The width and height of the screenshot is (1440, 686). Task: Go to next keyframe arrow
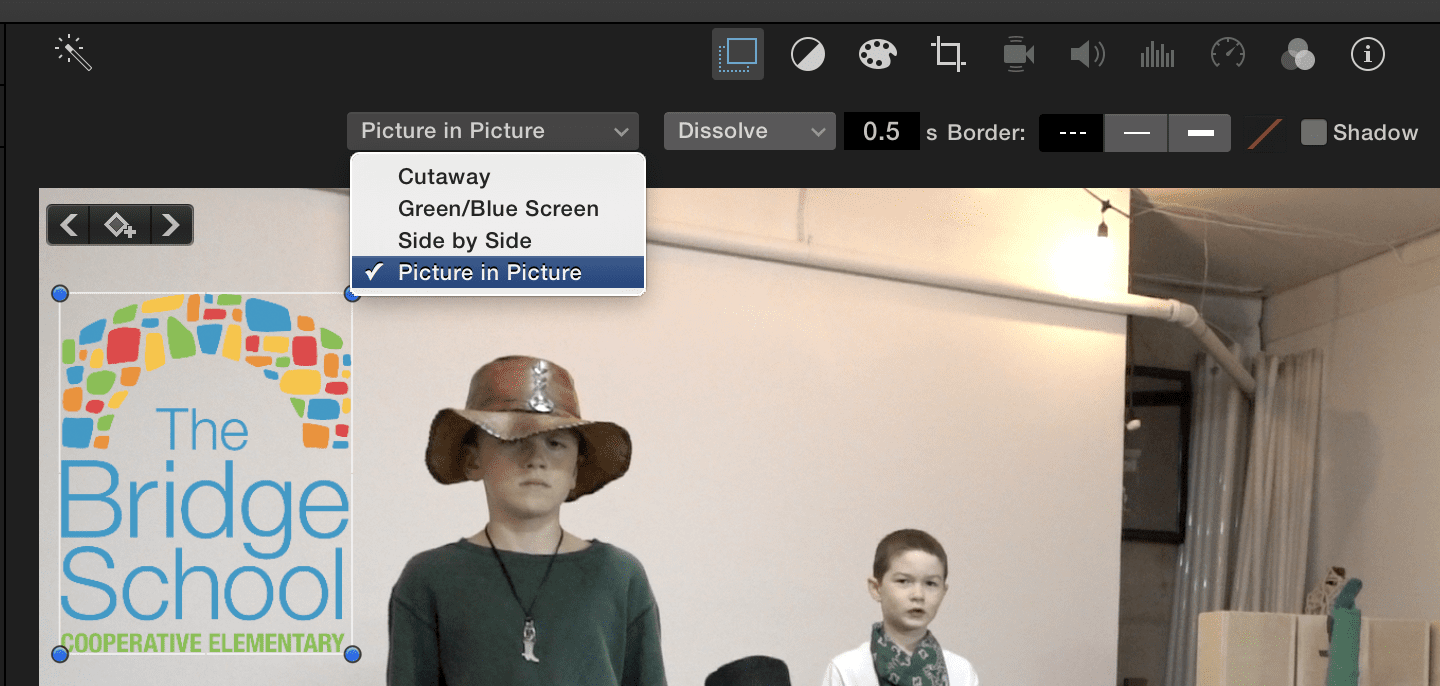[x=171, y=225]
